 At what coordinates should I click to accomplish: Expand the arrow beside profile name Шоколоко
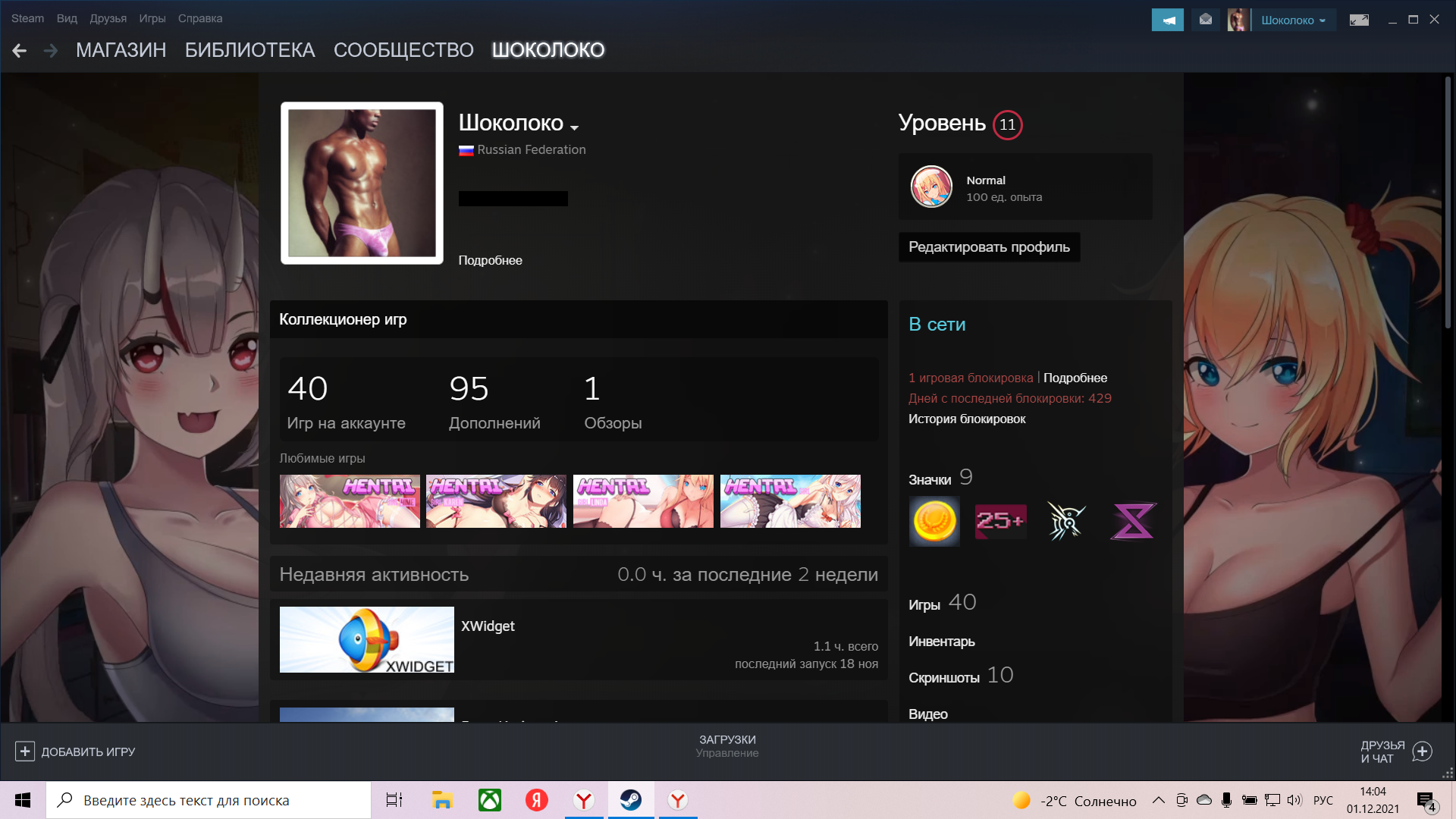pos(574,127)
